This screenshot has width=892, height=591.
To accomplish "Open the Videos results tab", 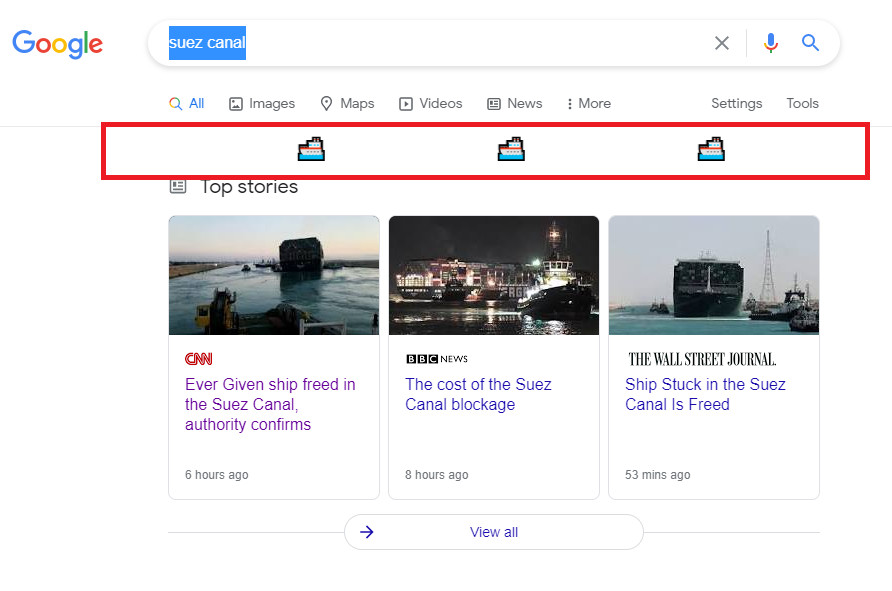I will [431, 104].
